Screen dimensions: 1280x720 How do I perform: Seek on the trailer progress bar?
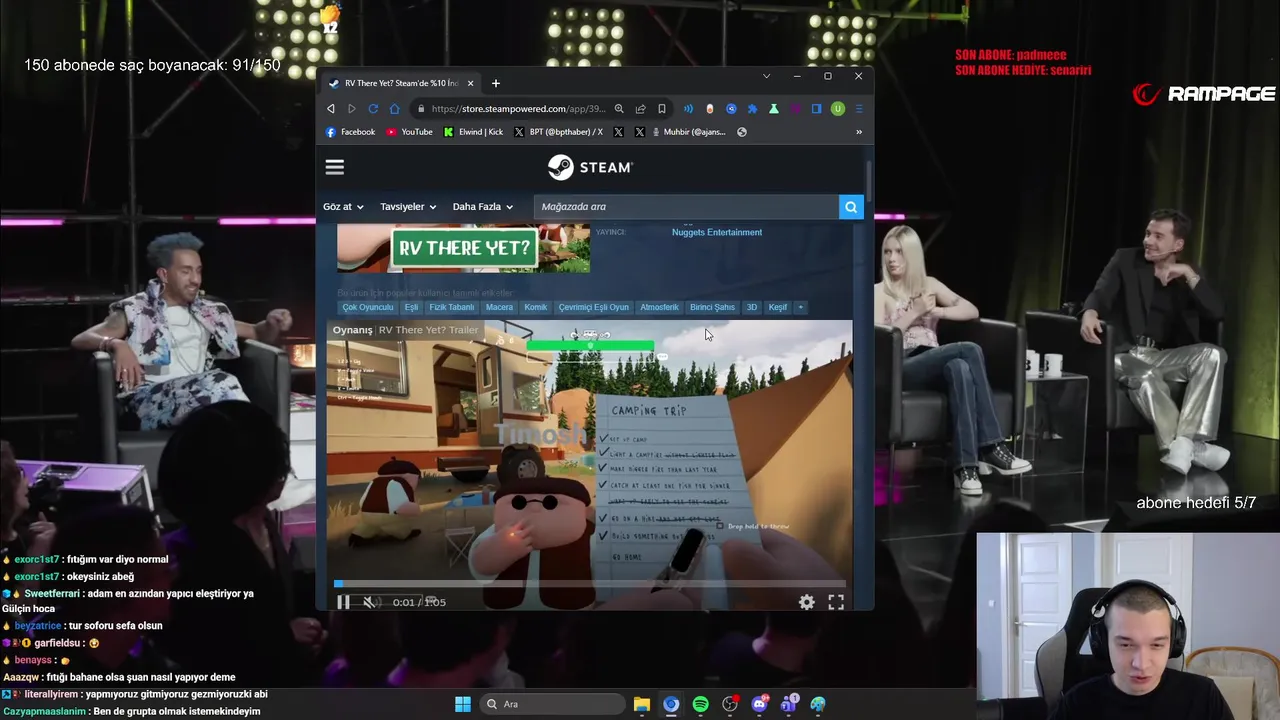click(590, 584)
